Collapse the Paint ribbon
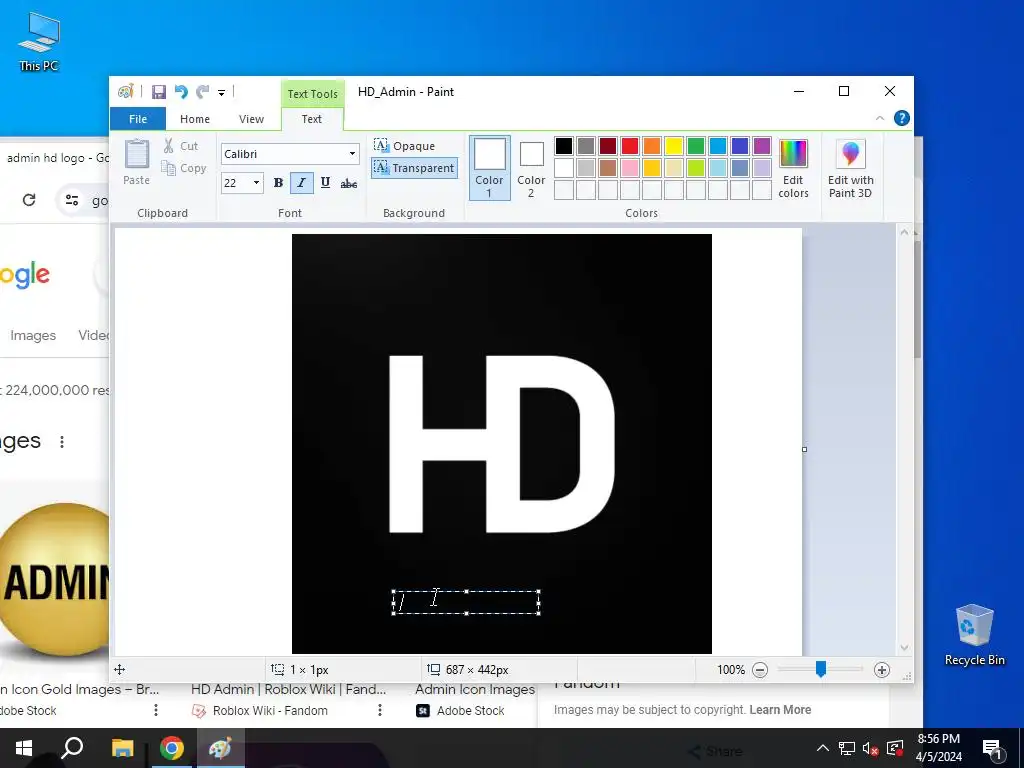 point(880,118)
